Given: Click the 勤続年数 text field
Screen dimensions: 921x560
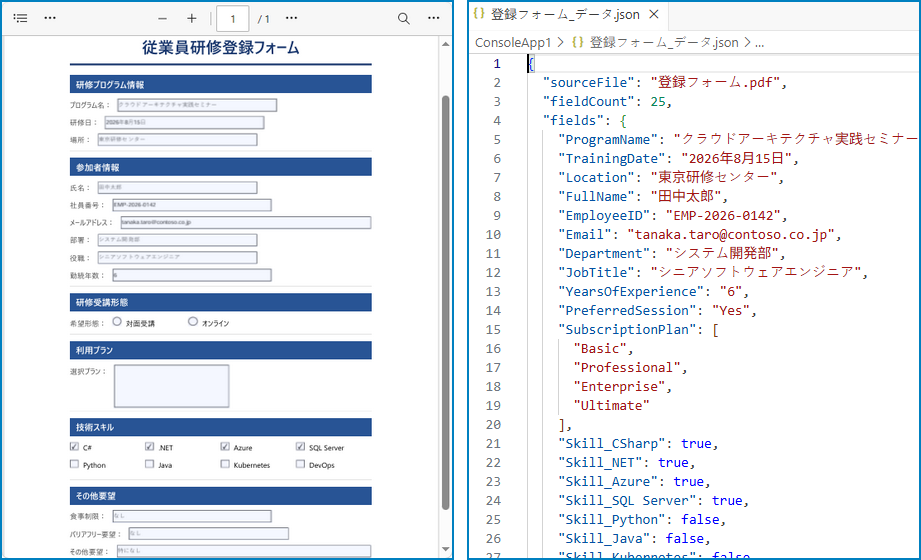Looking at the screenshot, I should [191, 275].
